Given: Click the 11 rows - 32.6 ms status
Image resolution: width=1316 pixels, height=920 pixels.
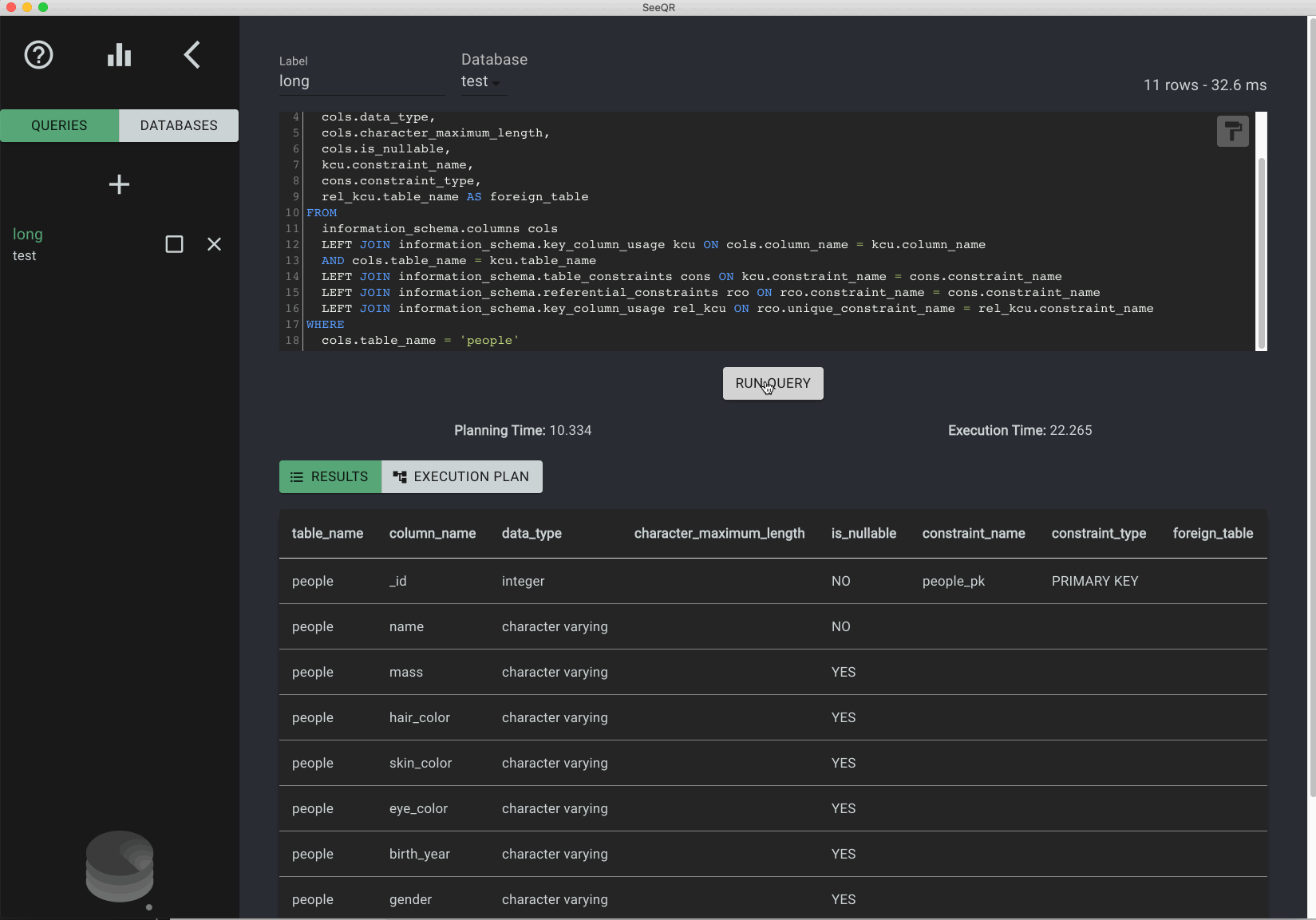Looking at the screenshot, I should tap(1205, 85).
